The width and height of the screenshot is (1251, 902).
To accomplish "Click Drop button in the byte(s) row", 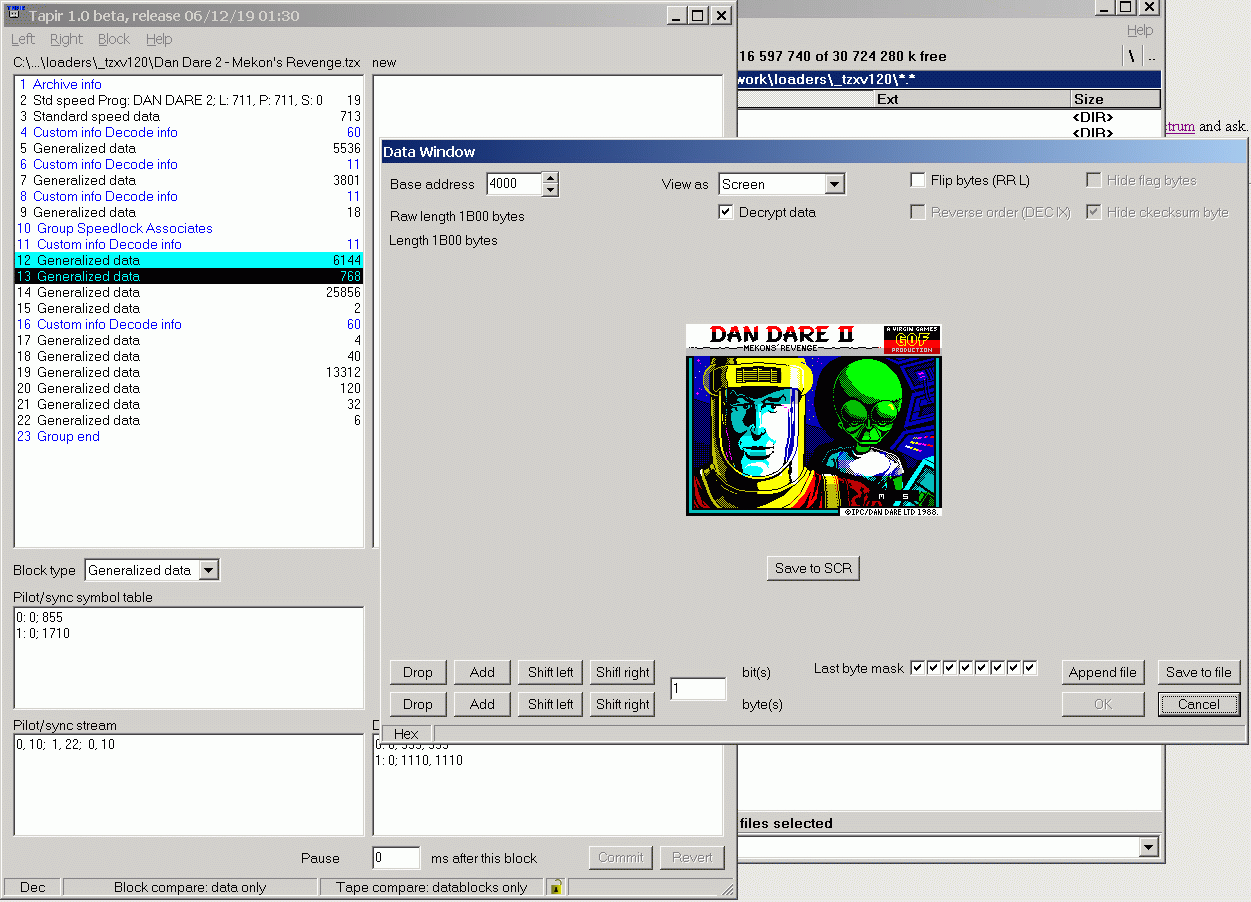I will pos(418,704).
